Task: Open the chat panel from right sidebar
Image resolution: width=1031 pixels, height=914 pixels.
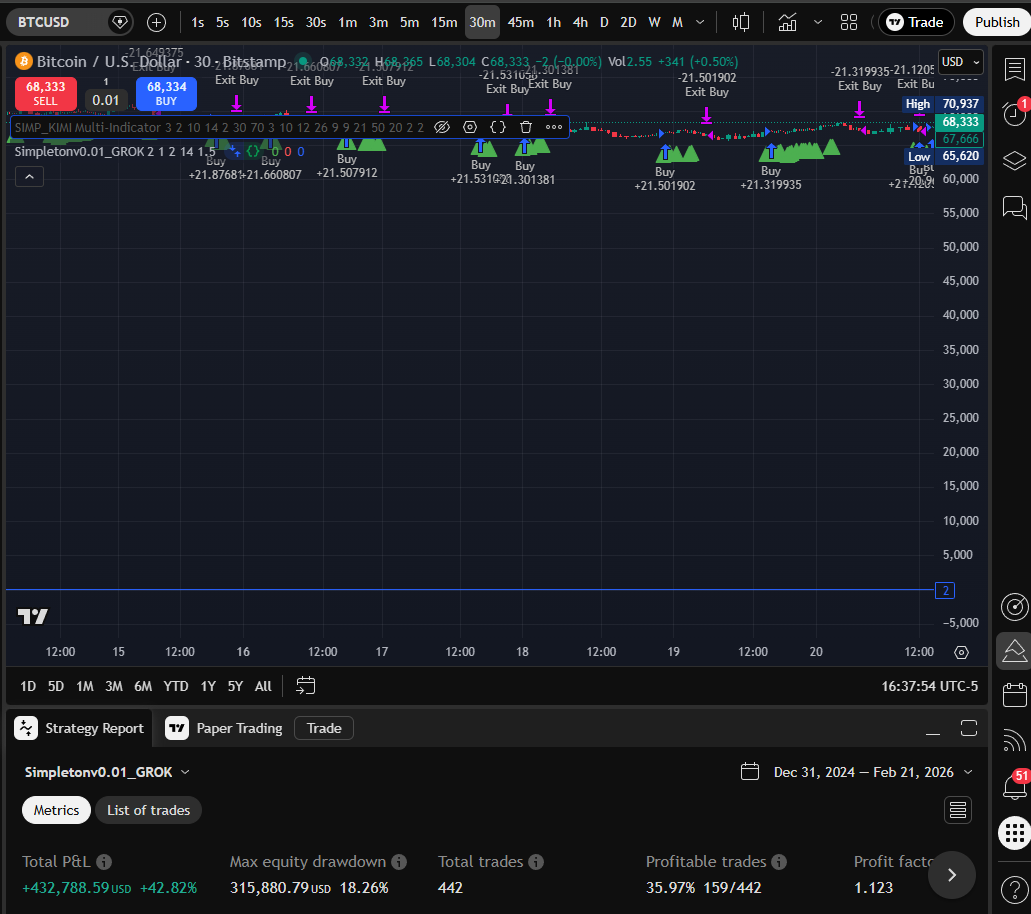Action: 1014,208
